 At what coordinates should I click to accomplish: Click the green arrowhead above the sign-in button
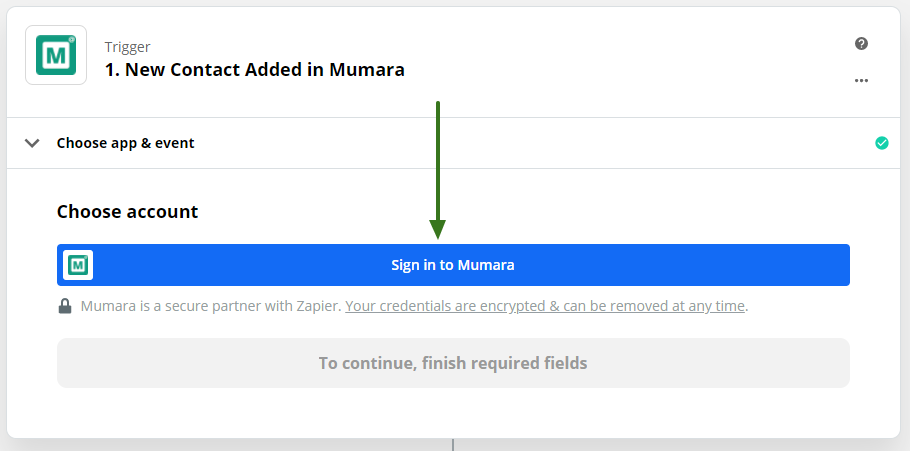(438, 230)
